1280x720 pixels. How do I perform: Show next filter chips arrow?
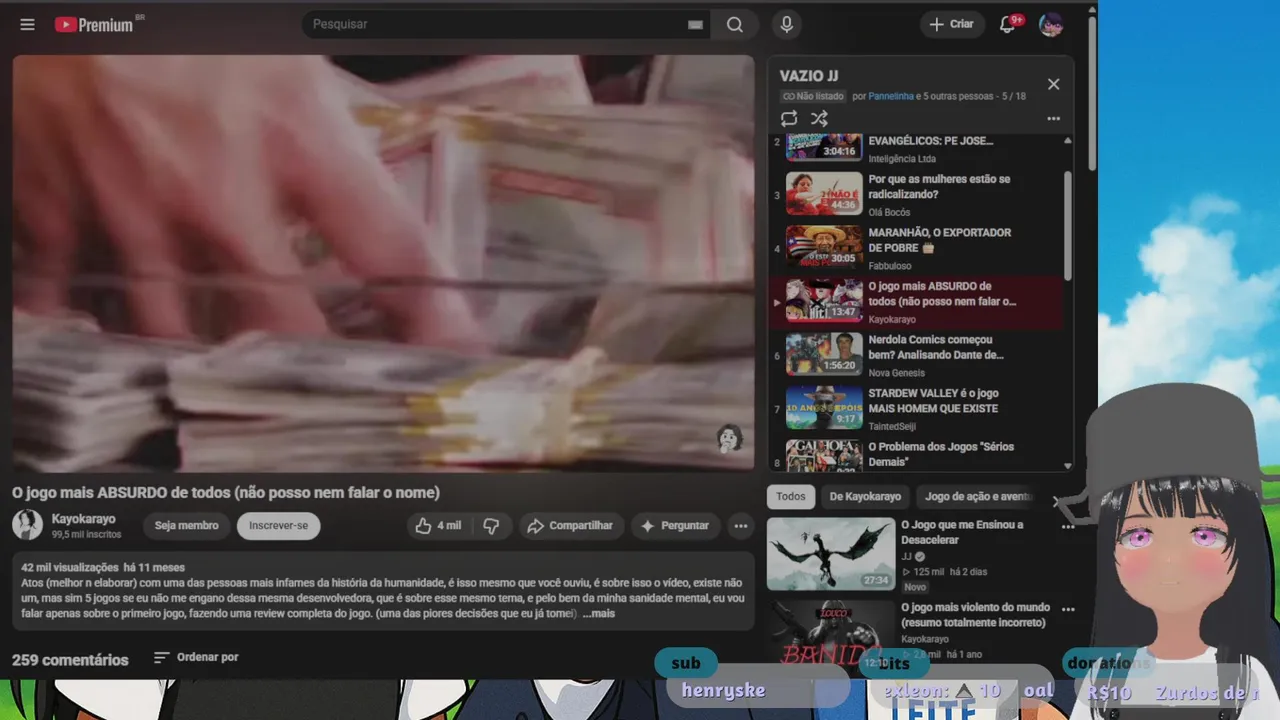coord(1055,501)
